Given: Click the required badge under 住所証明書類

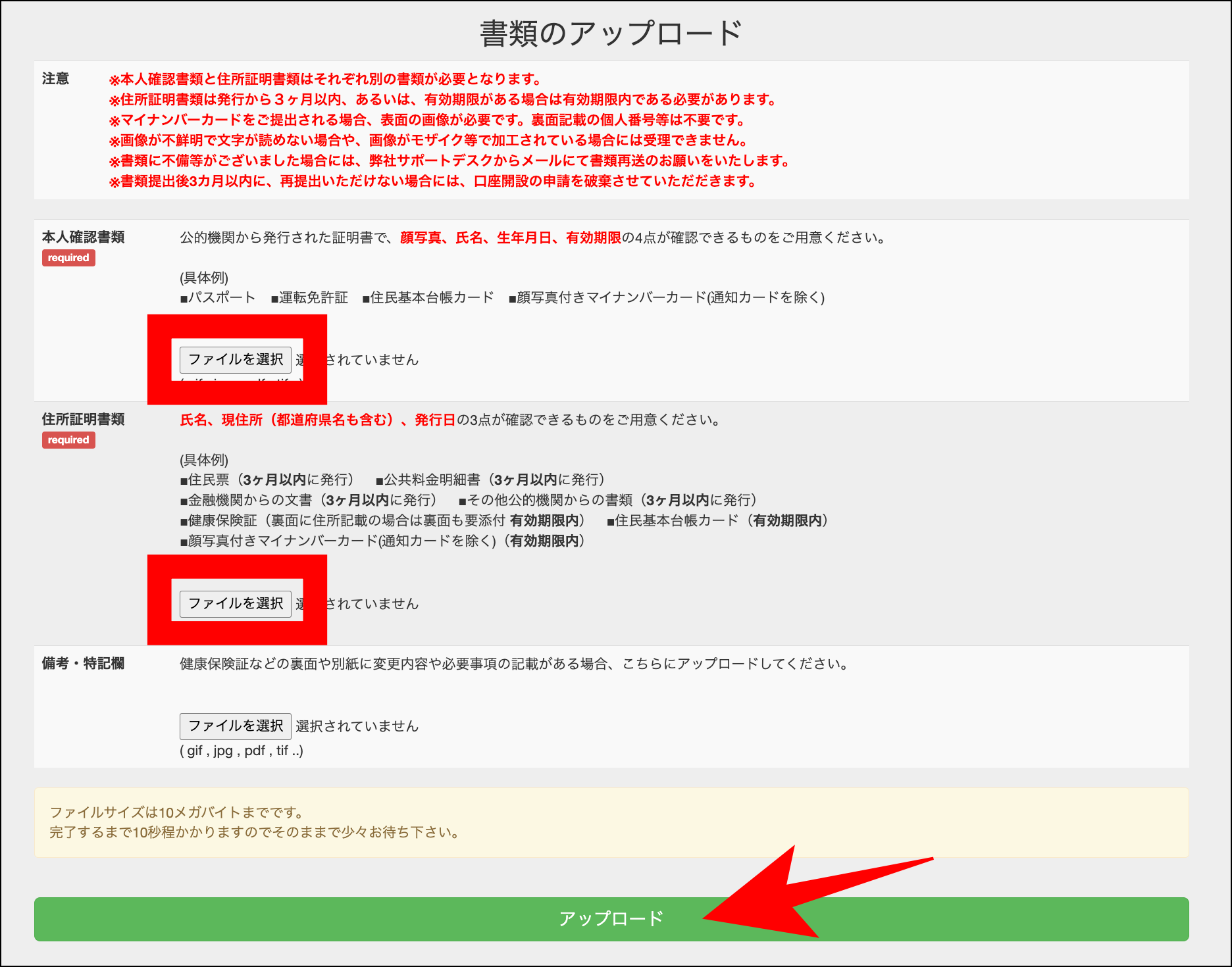Looking at the screenshot, I should [x=68, y=440].
